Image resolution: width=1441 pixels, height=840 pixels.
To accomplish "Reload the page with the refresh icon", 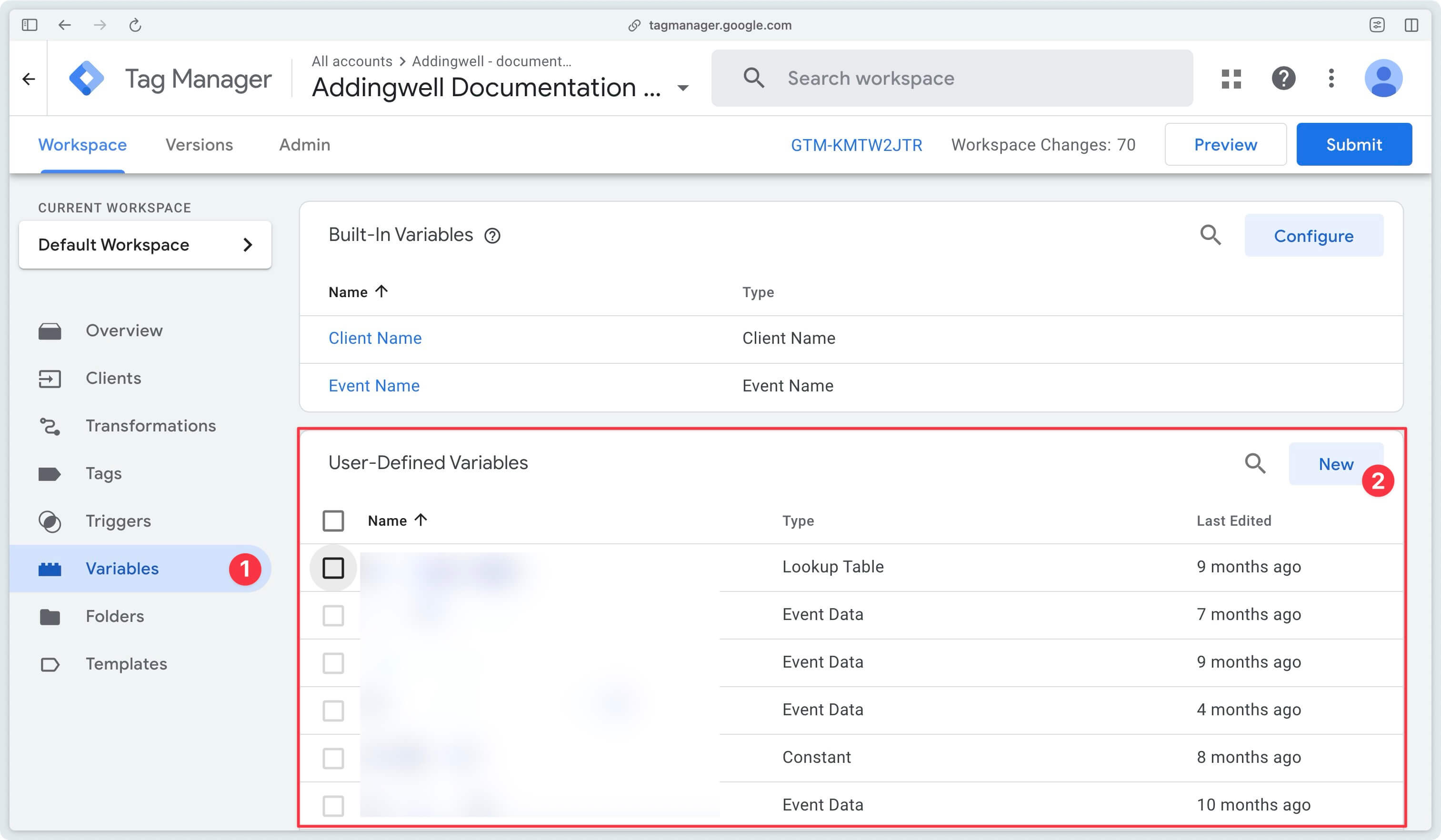I will [x=135, y=25].
